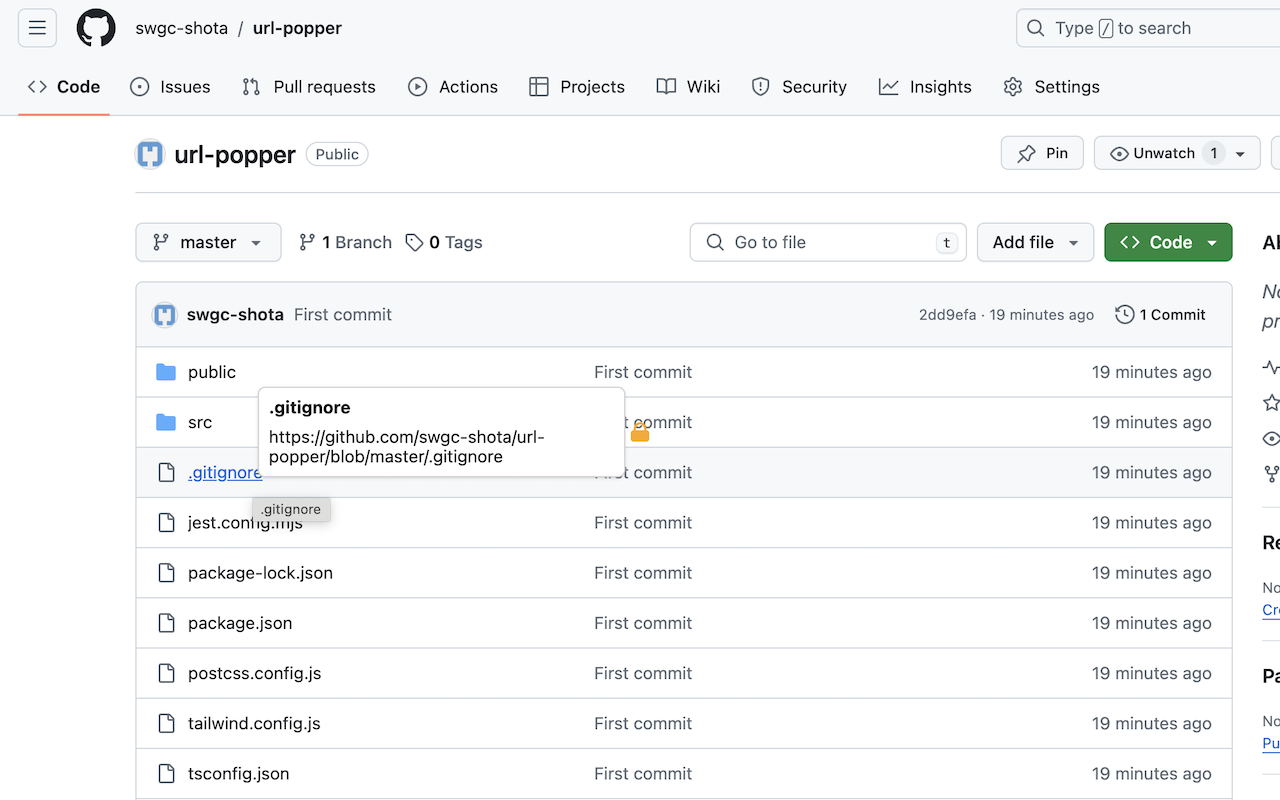View the 0 Tags page

(444, 242)
